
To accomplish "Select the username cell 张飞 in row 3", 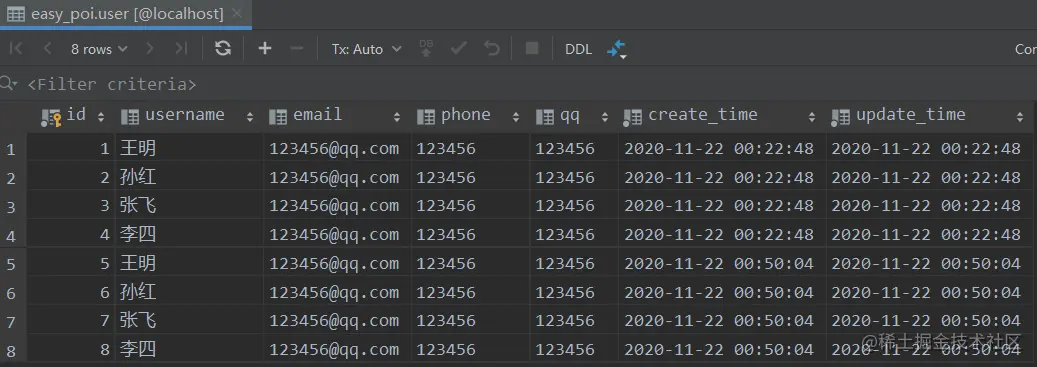I will pyautogui.click(x=188, y=206).
